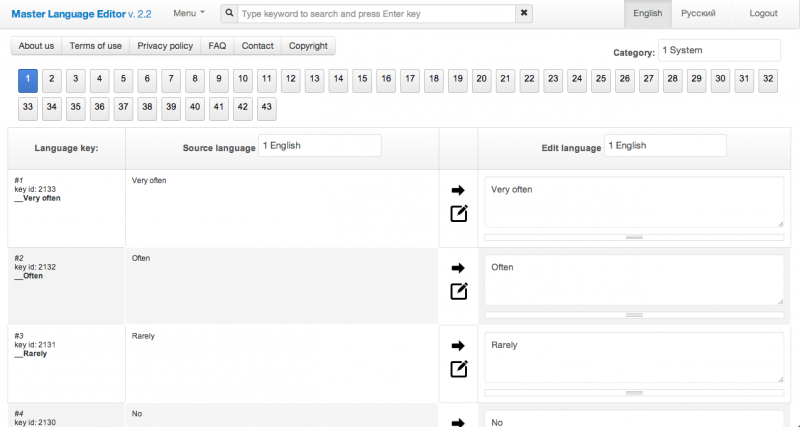Go to page 32
Image resolution: width=800 pixels, height=427 pixels.
pos(768,81)
